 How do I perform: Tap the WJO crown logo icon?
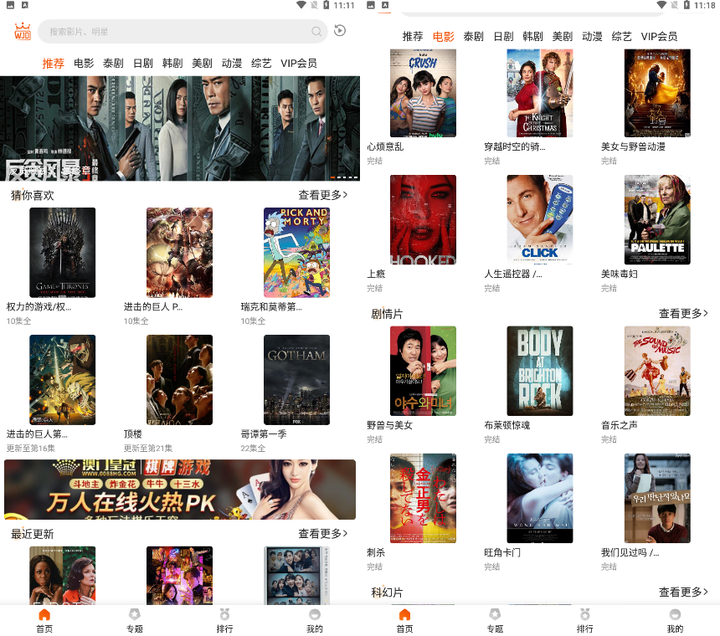[x=22, y=31]
